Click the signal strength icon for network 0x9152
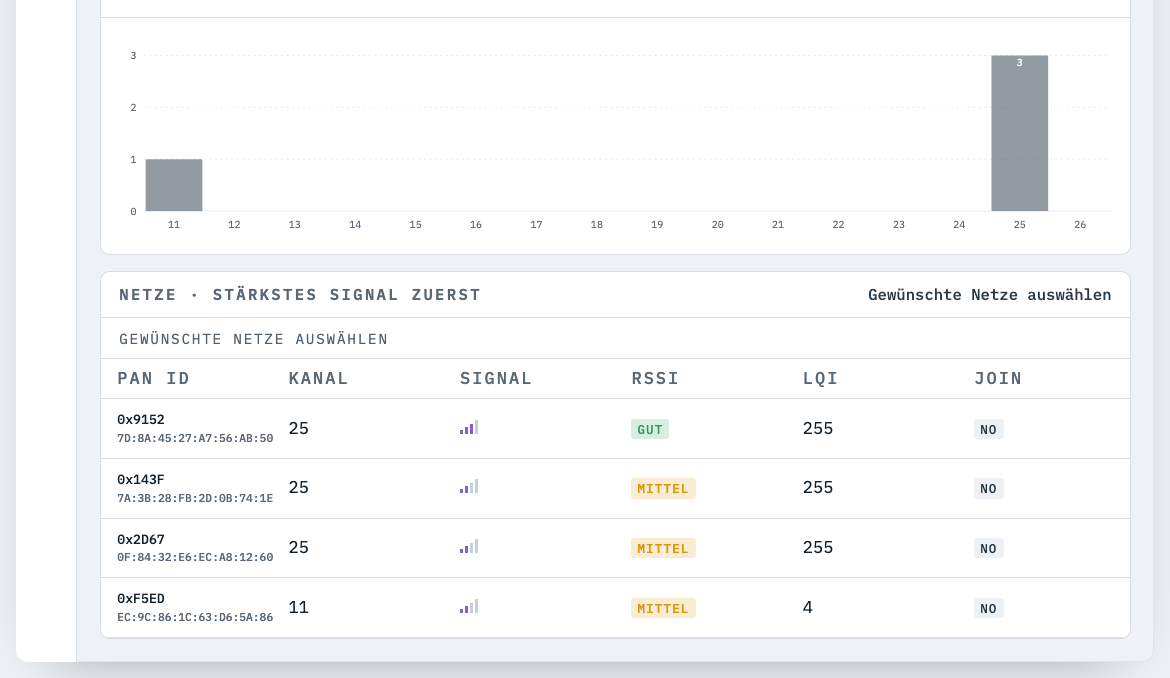Screen dimensions: 1170x678 [x=468, y=428]
